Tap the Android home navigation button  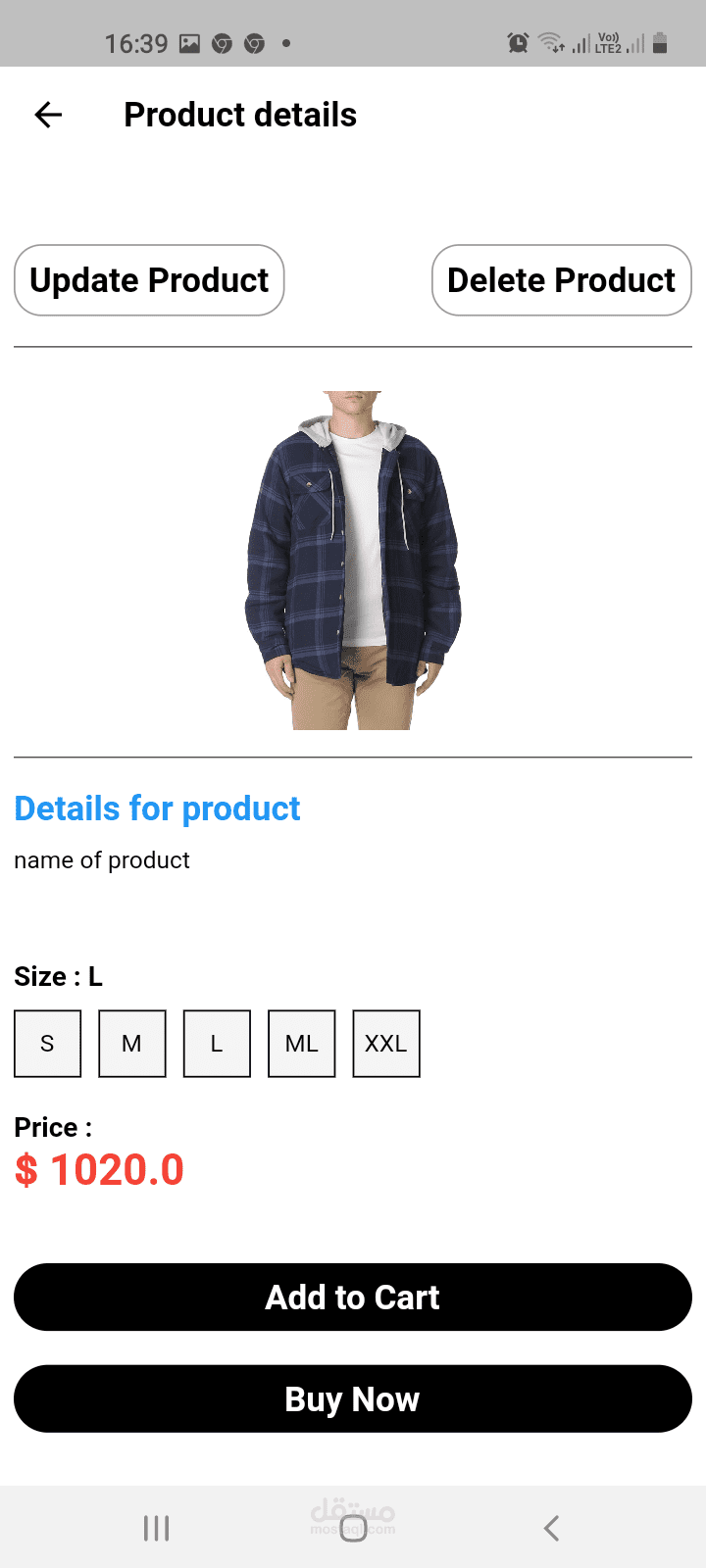[353, 1528]
